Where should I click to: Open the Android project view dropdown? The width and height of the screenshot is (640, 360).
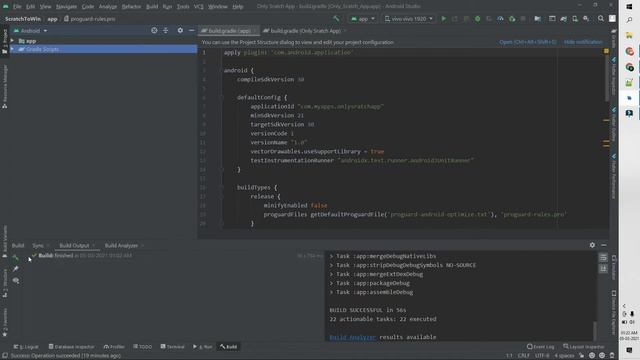click(x=30, y=31)
